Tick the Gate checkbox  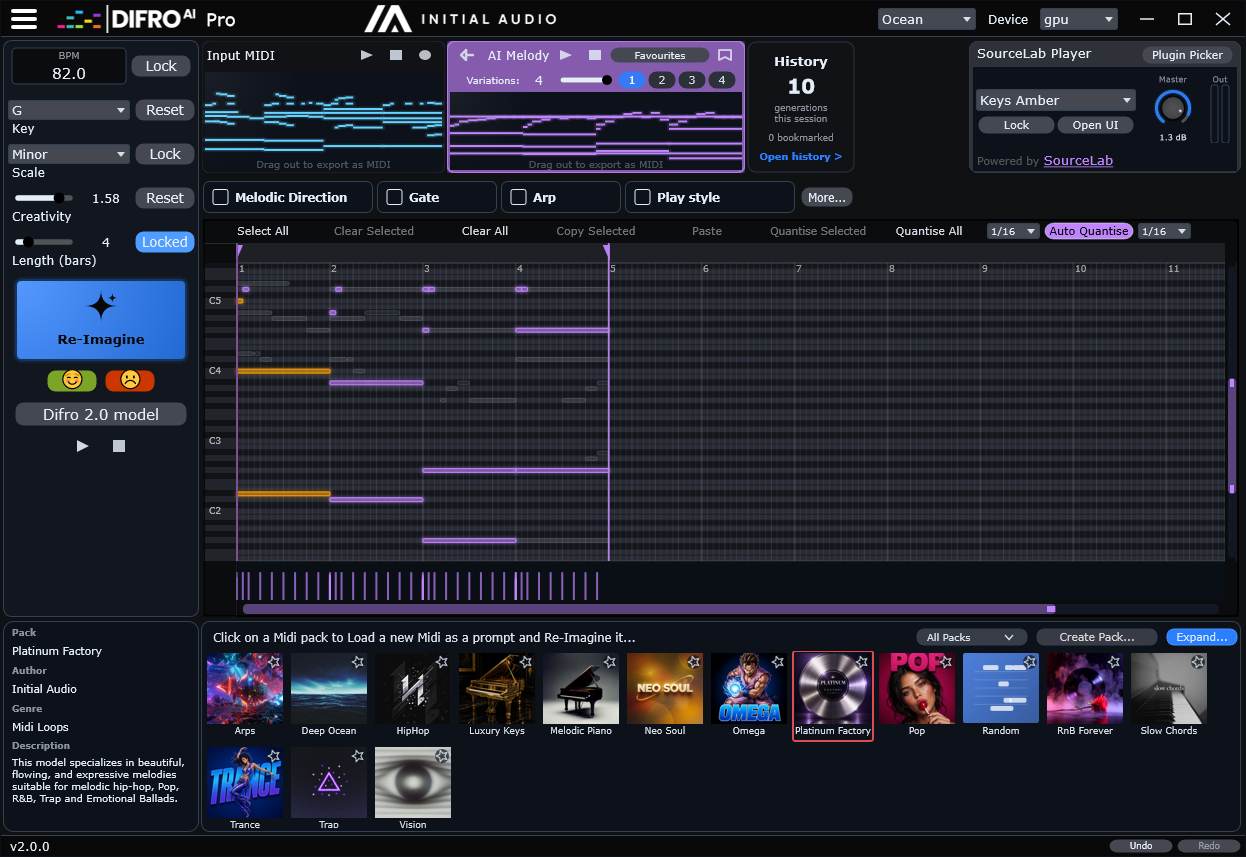coord(395,197)
